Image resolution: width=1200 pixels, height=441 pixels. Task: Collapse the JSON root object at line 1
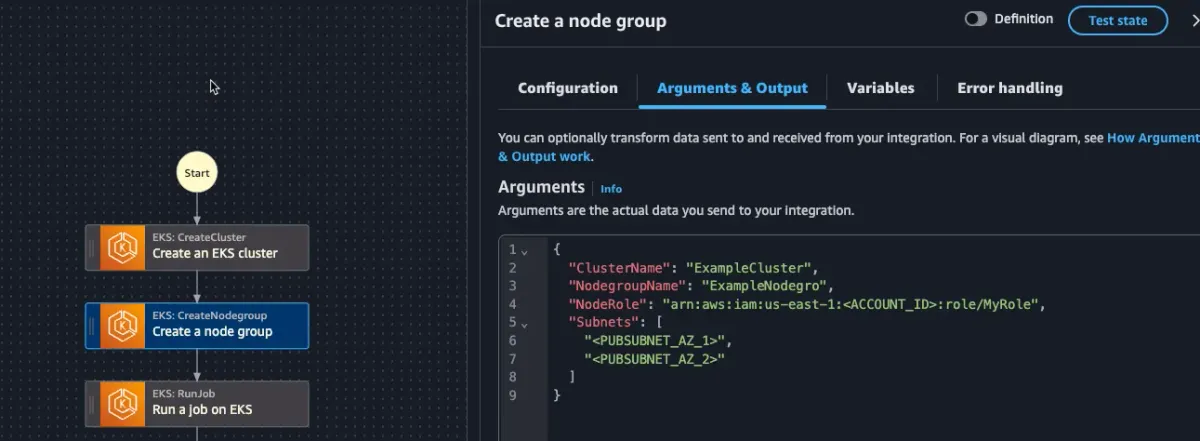click(524, 250)
